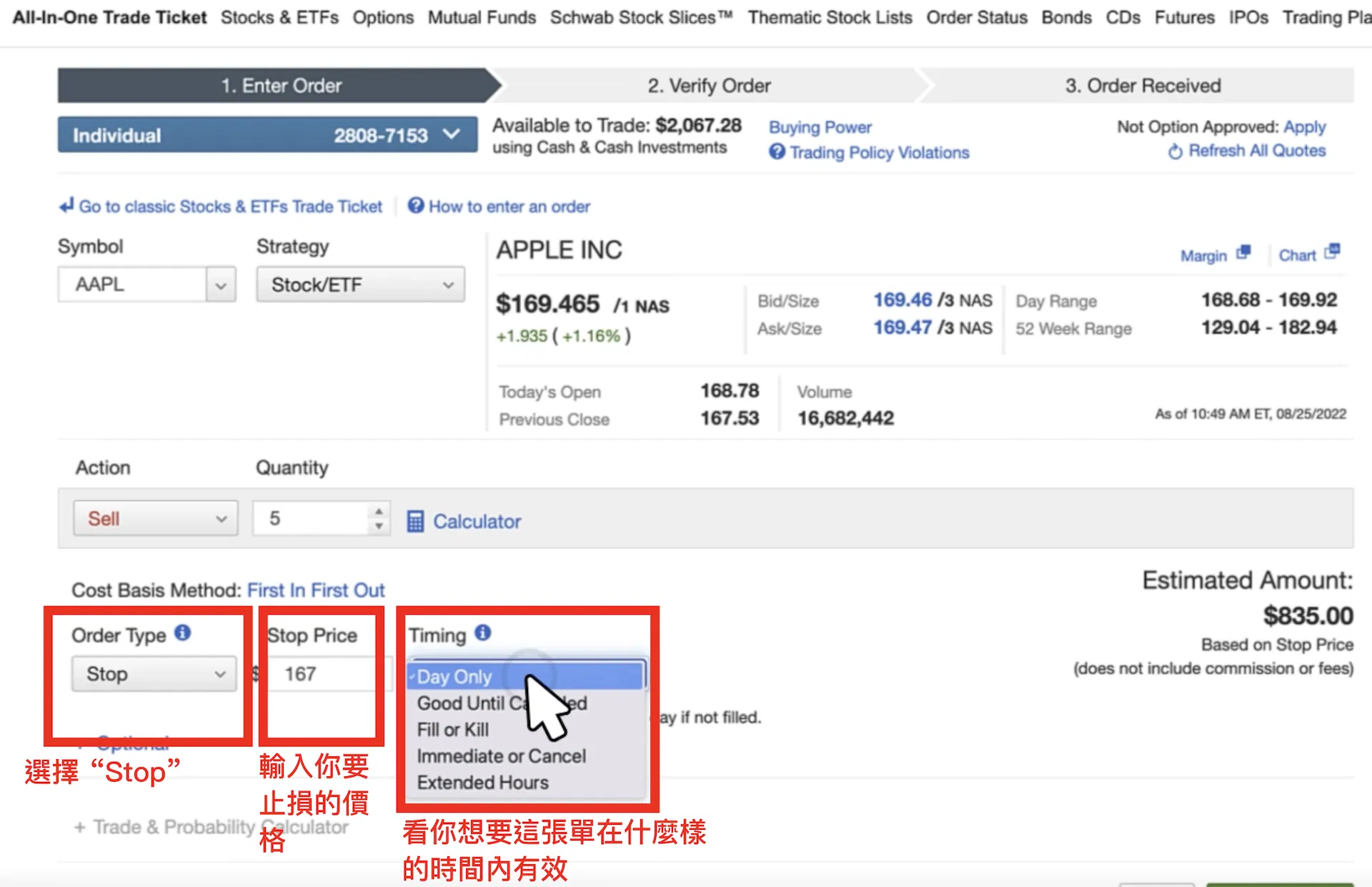The width and height of the screenshot is (1372, 887).
Task: Open the Margin popup icon
Action: point(1243,252)
